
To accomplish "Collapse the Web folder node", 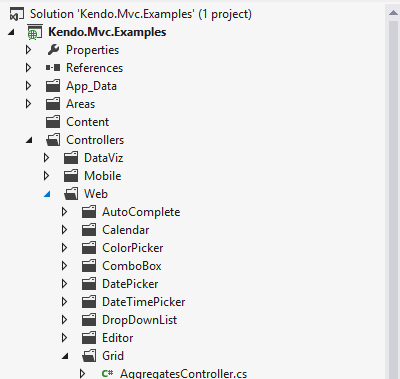I will point(47,194).
